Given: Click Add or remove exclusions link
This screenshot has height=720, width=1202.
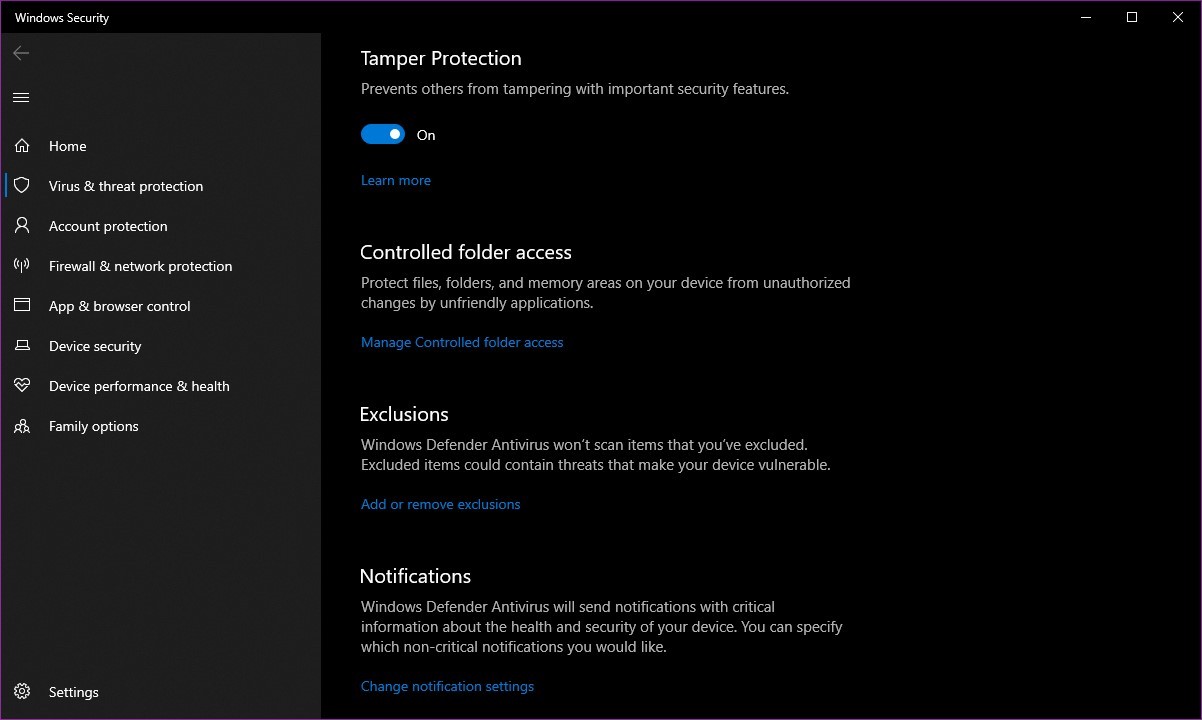Looking at the screenshot, I should [440, 505].
